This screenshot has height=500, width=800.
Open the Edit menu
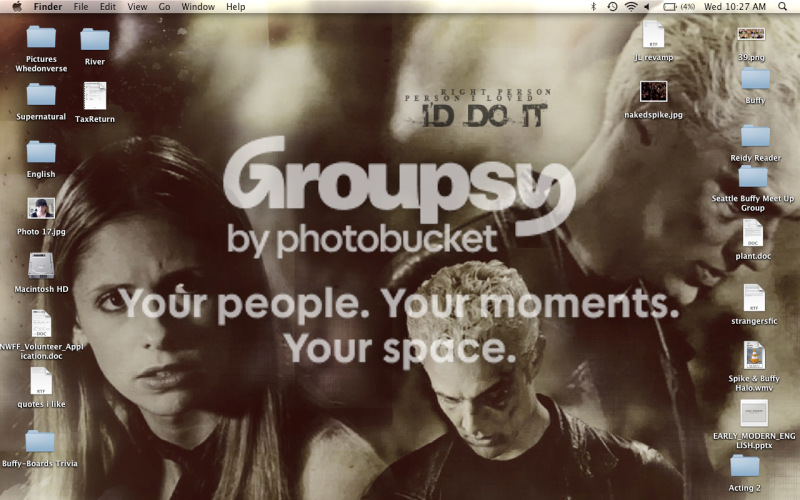click(108, 7)
